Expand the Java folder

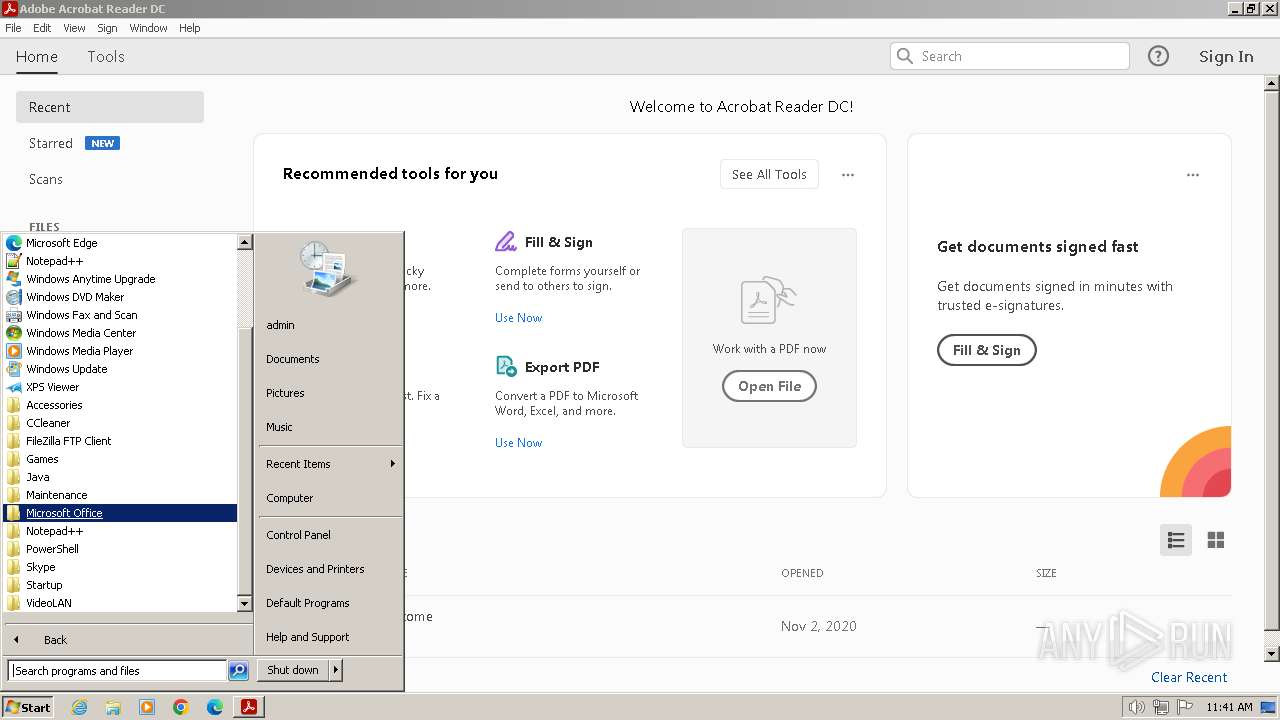point(120,477)
